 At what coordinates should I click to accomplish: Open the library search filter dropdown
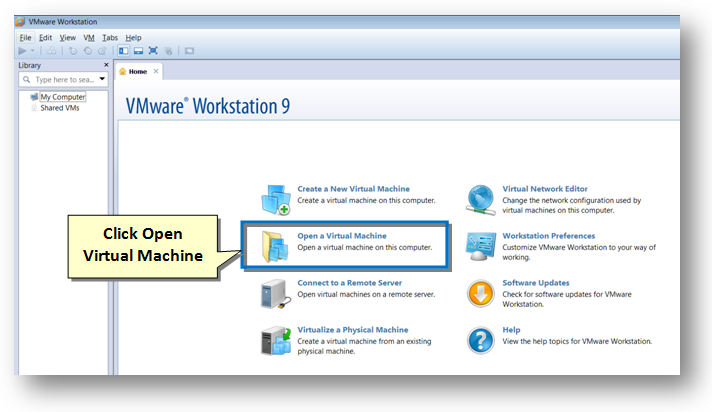click(x=102, y=79)
